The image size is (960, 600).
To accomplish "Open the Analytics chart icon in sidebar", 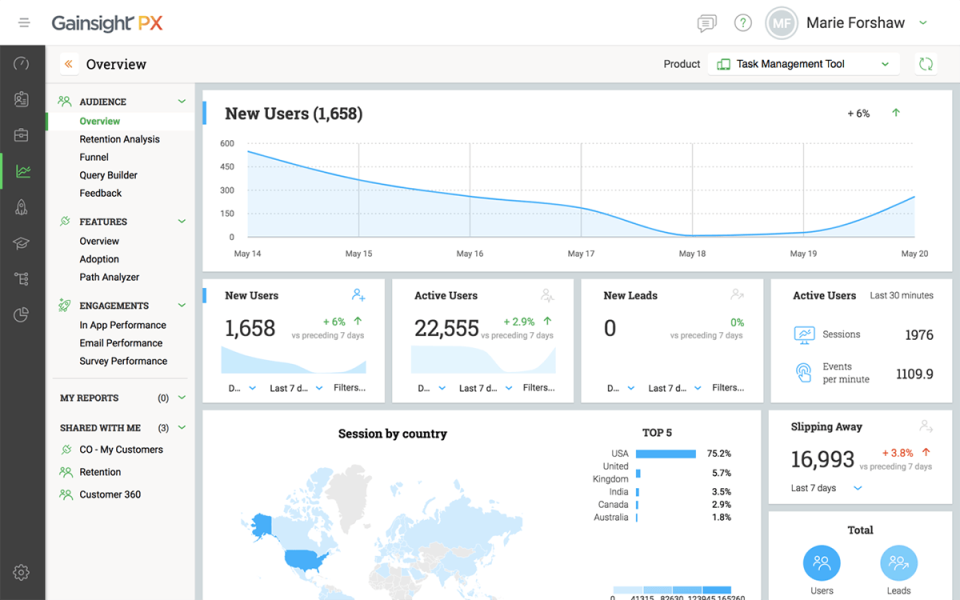I will 22,171.
